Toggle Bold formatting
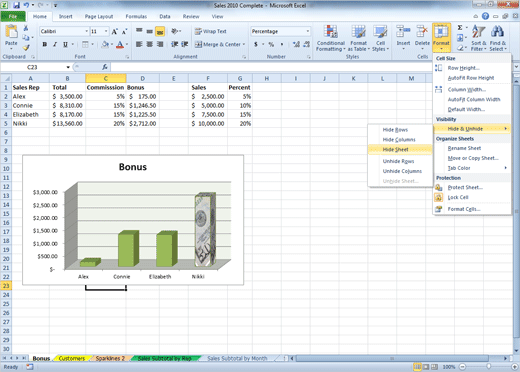 tap(45, 44)
